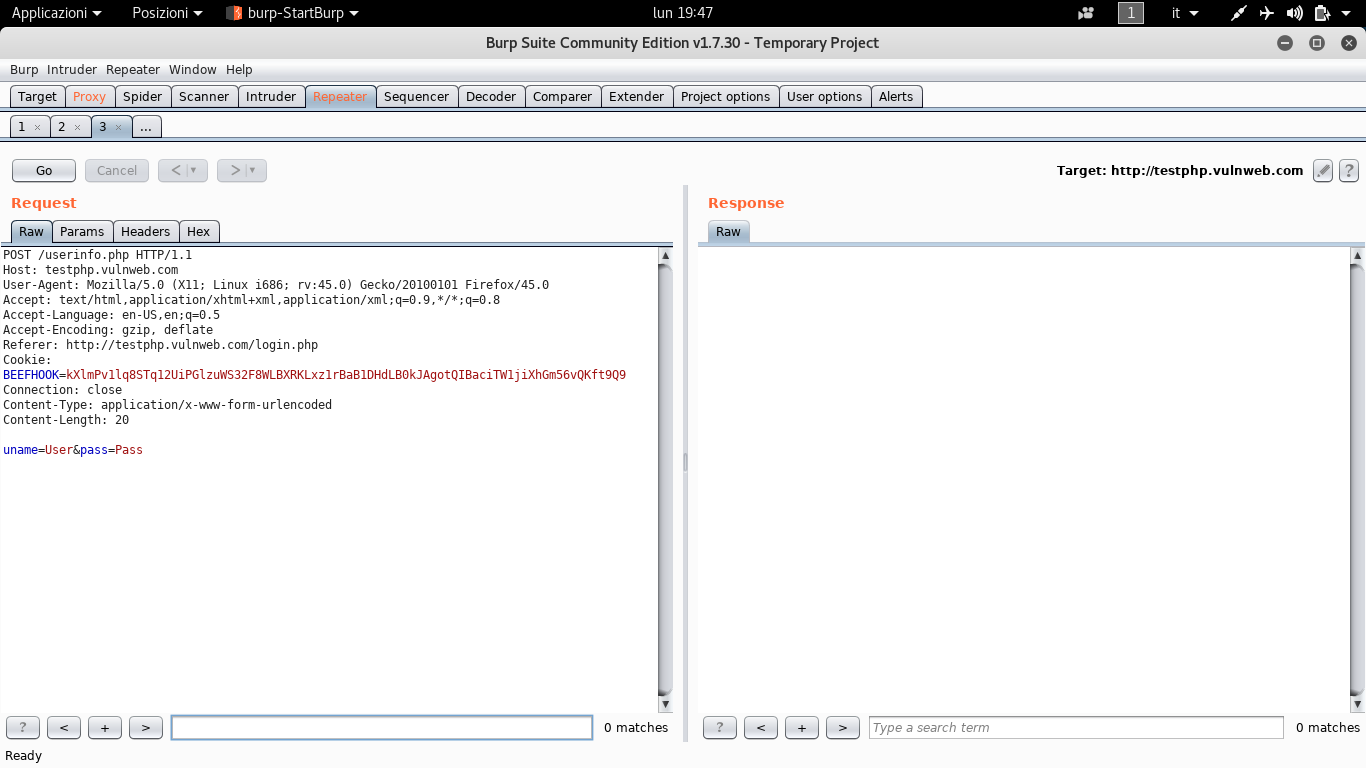
Task: Open the keyboard layout it dropdown
Action: click(1185, 13)
